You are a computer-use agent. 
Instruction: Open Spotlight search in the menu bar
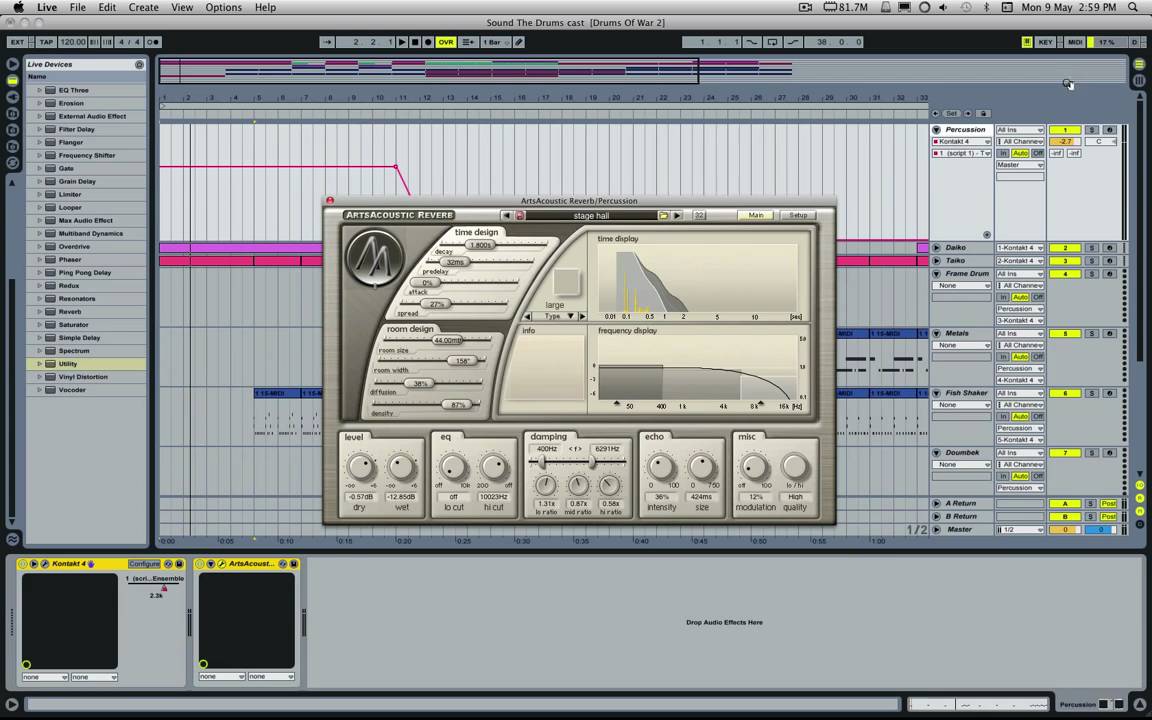(x=1133, y=7)
